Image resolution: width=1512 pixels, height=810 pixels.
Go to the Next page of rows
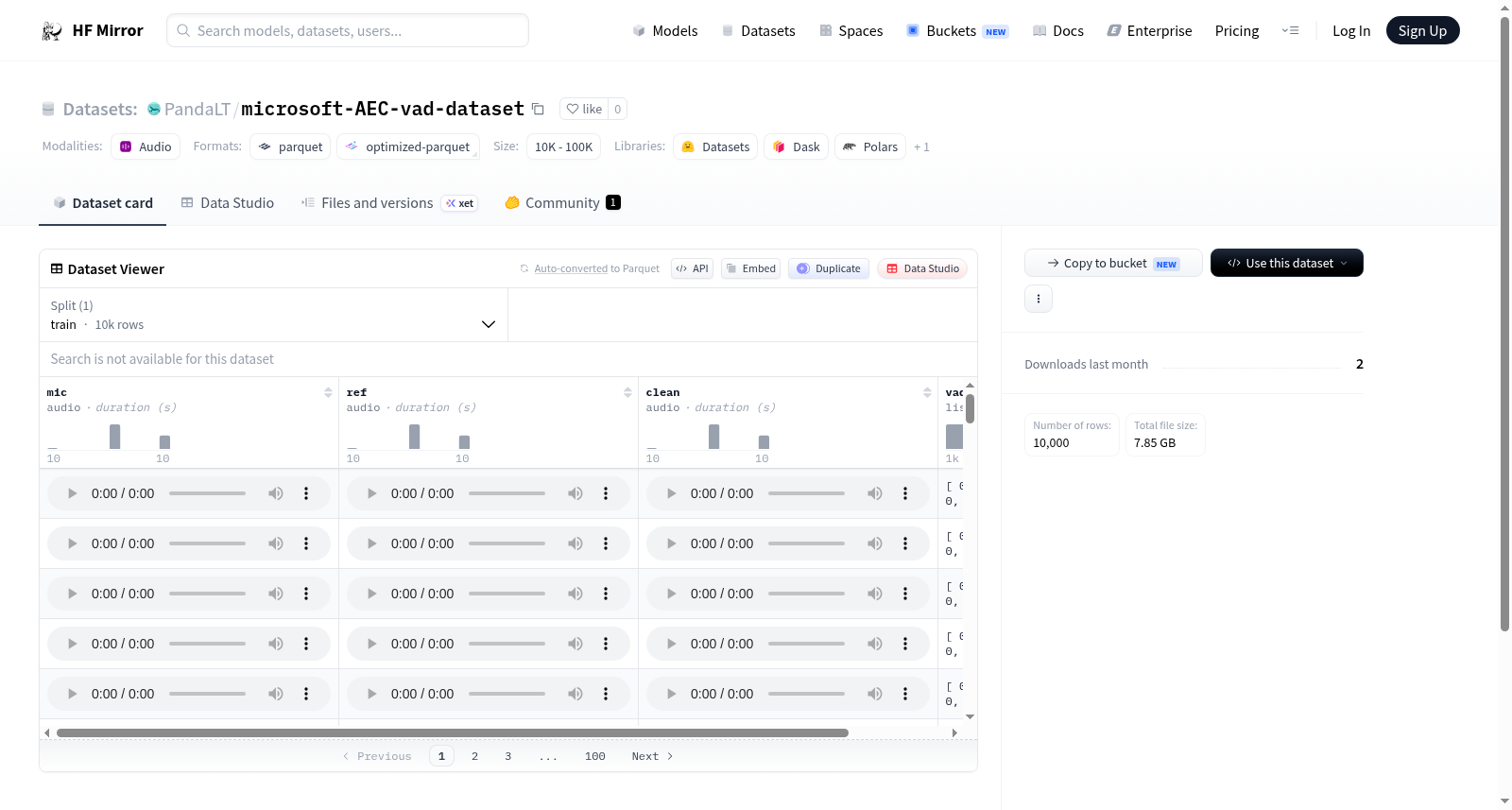pyautogui.click(x=652, y=756)
